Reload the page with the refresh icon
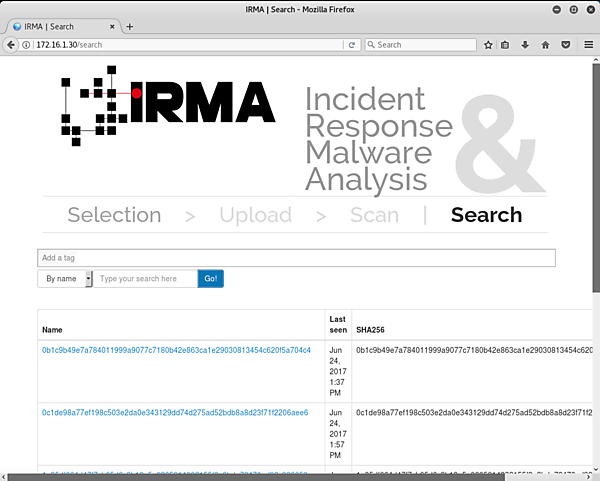 (352, 45)
